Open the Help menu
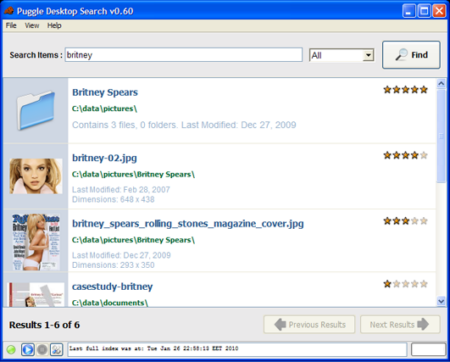Image resolution: width=450 pixels, height=362 pixels. click(x=54, y=26)
